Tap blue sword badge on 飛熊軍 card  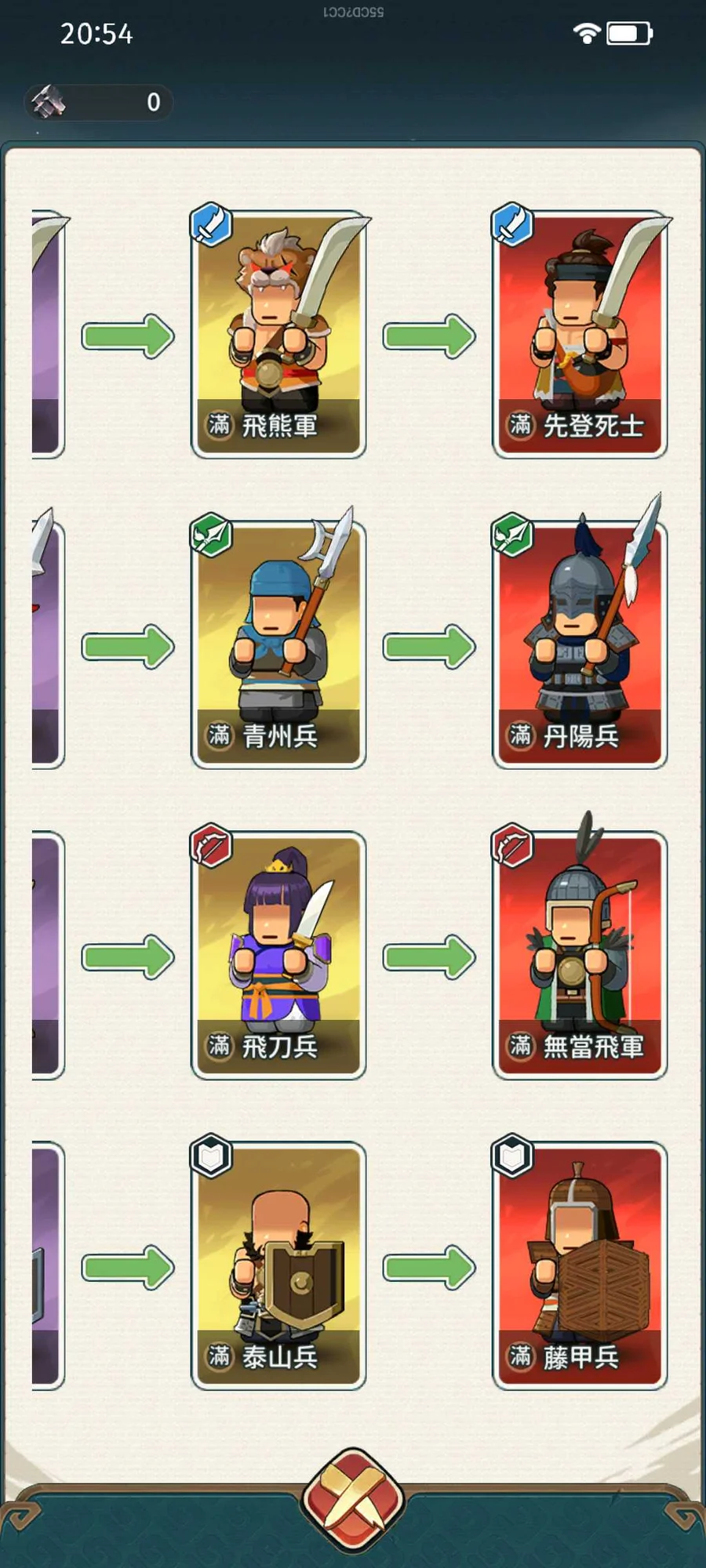[x=211, y=224]
